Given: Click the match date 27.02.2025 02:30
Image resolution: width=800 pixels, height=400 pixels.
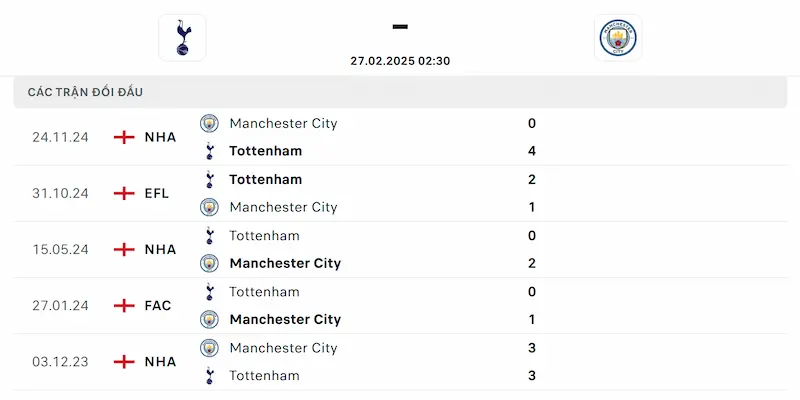Looking at the screenshot, I should click(x=400, y=61).
